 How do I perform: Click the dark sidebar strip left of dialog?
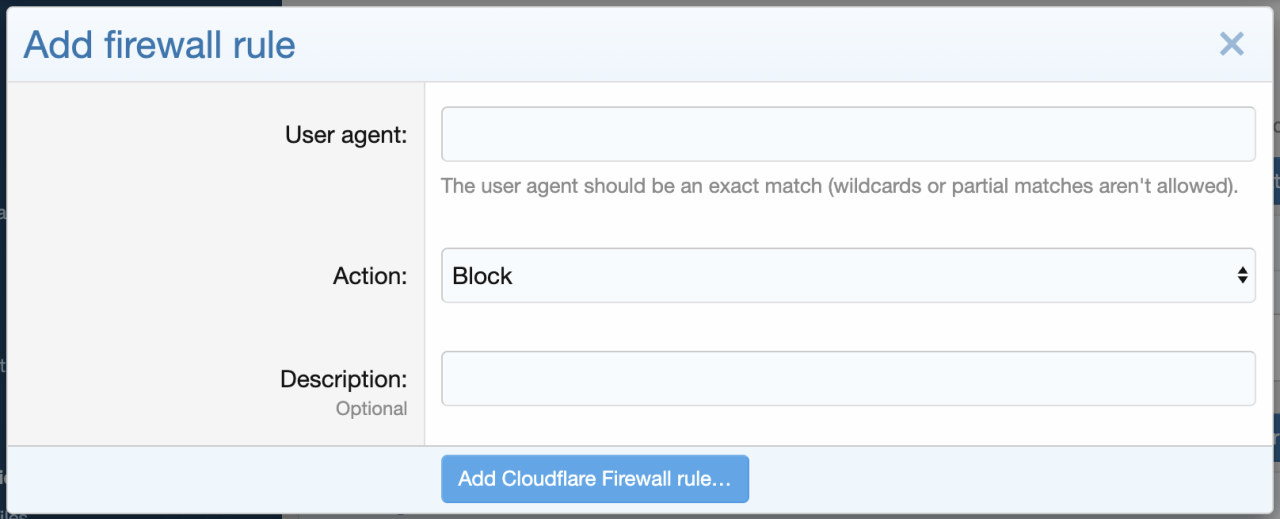[x=3, y=300]
